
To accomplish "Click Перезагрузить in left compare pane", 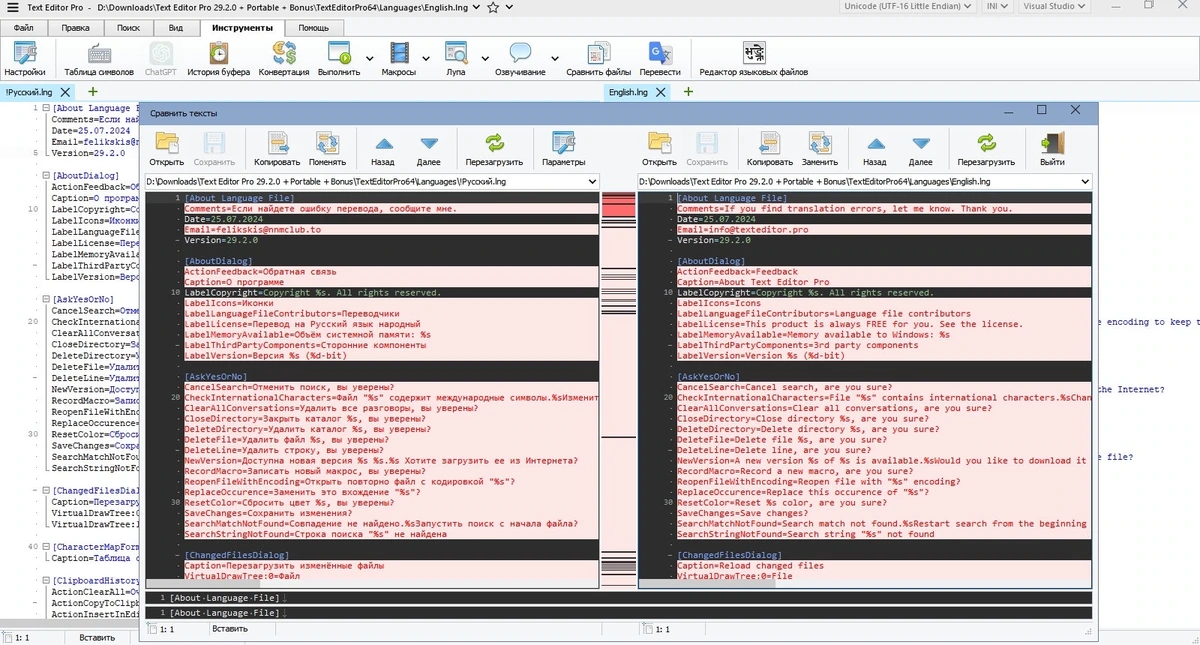I will (x=494, y=149).
